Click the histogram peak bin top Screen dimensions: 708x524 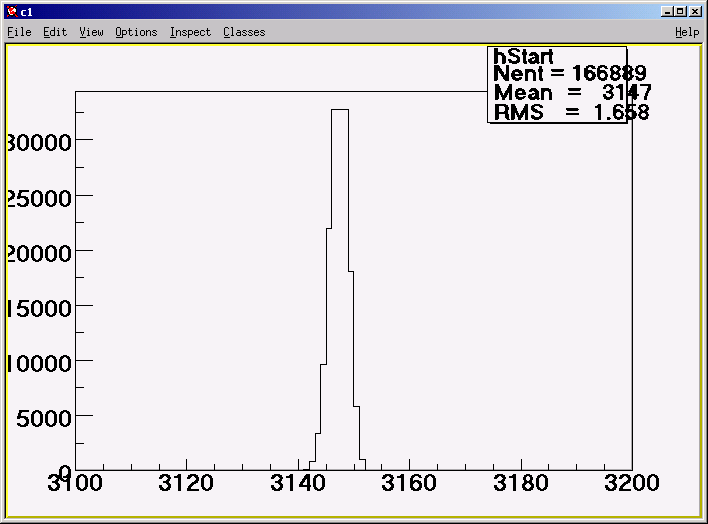point(340,110)
